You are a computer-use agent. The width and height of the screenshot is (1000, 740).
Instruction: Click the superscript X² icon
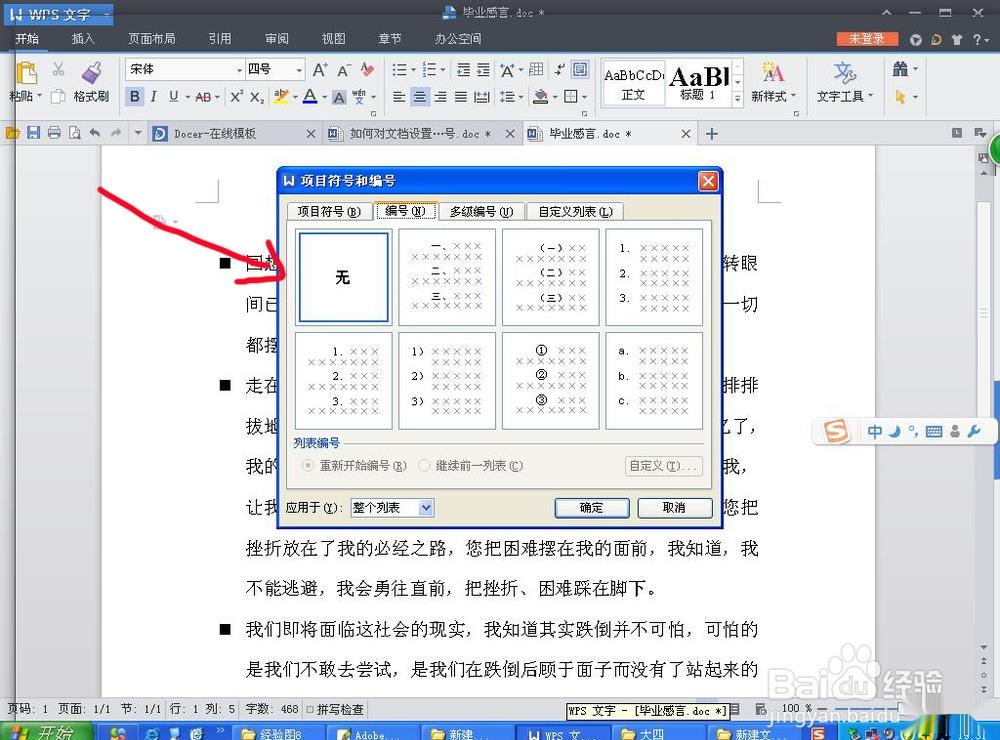[236, 96]
